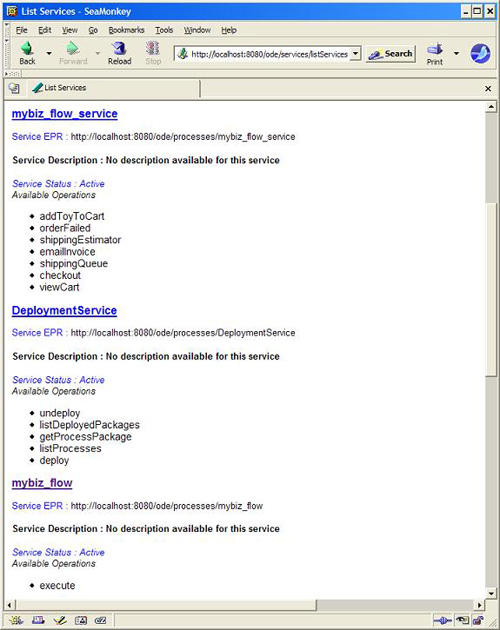This screenshot has height=630, width=500.
Task: Open Address Book icon in status bar
Action: 81,620
